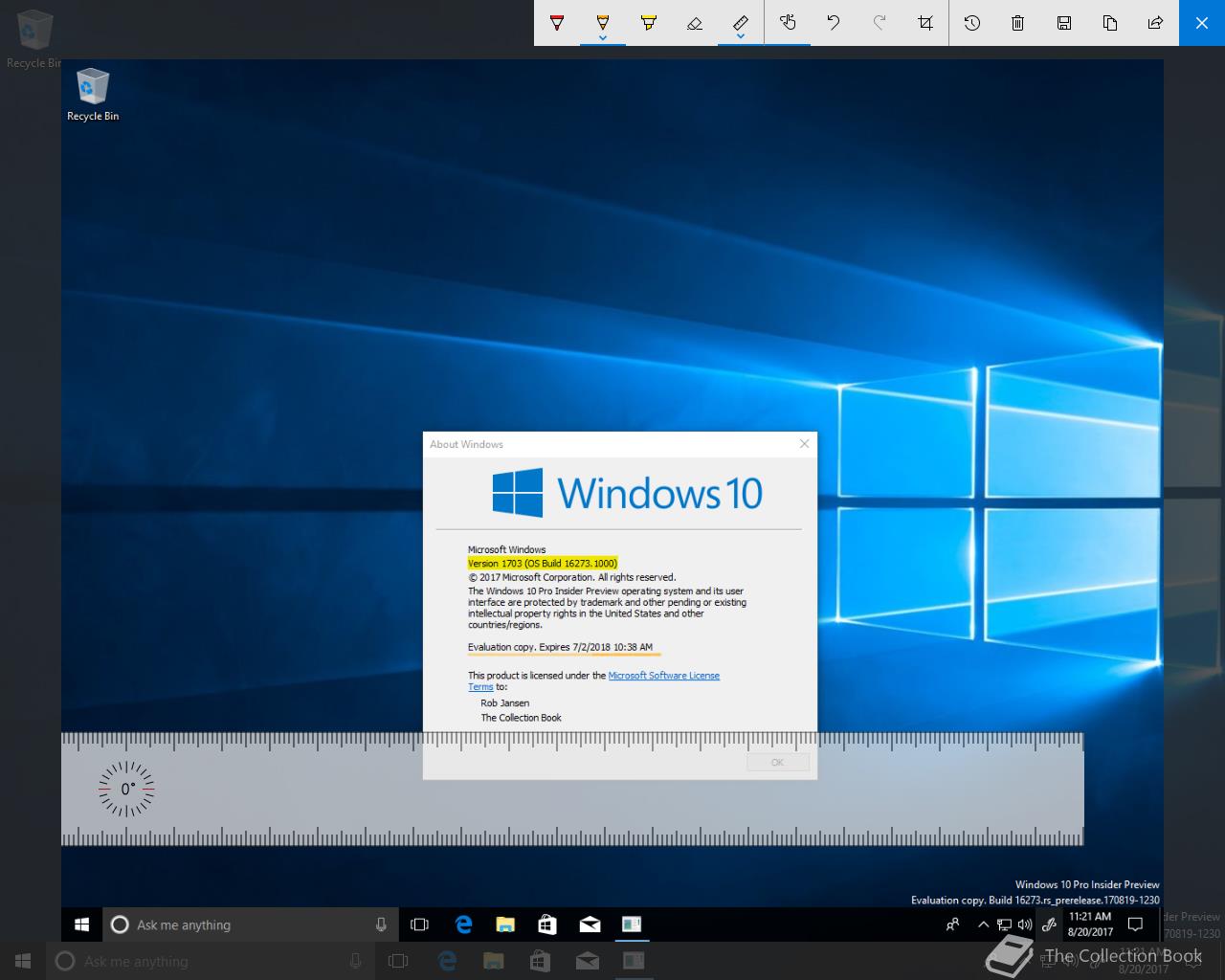Open the People icon in system tray
The height and width of the screenshot is (980, 1225).
952,924
